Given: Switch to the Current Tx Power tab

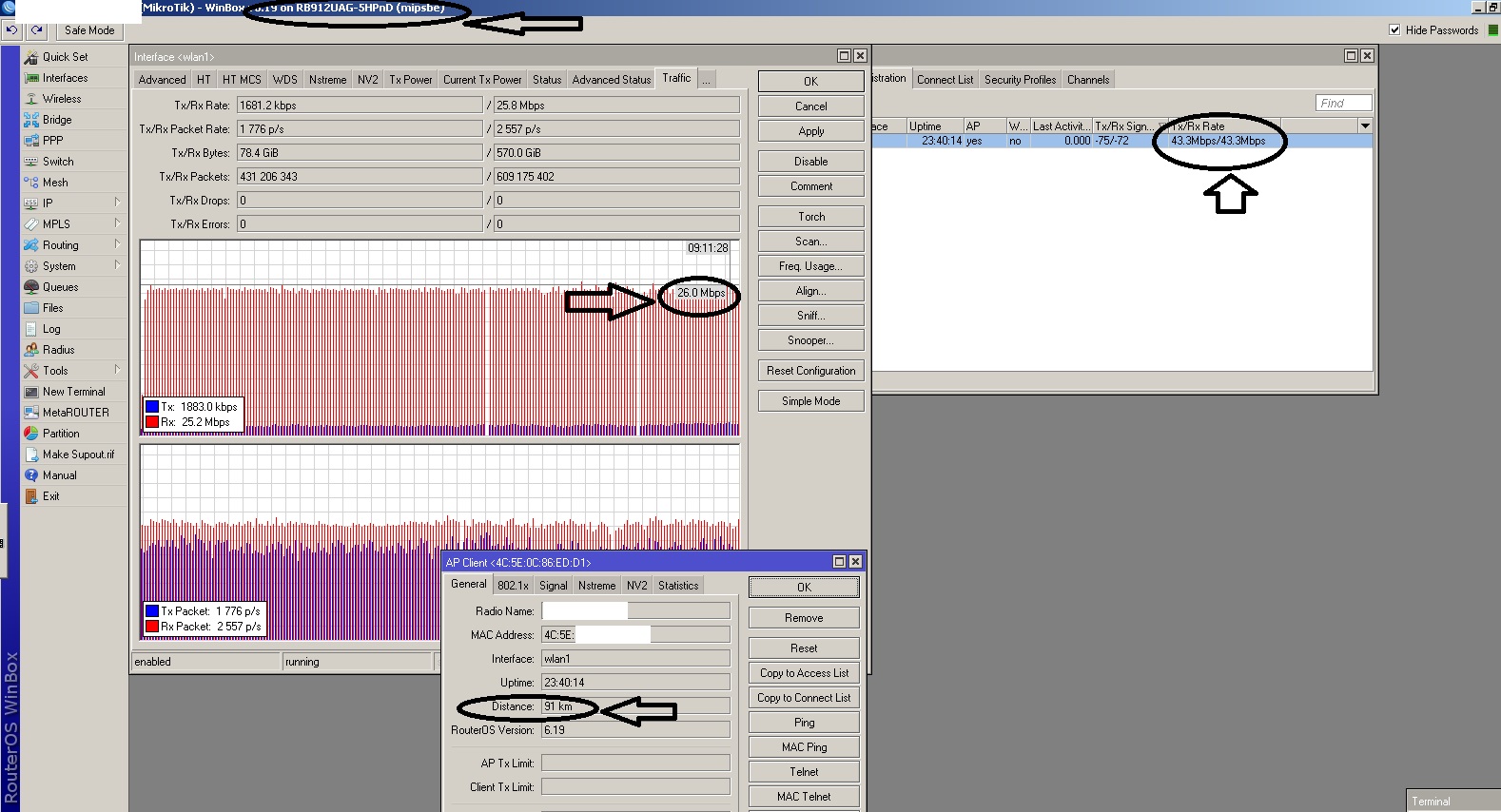Looking at the screenshot, I should 482,80.
